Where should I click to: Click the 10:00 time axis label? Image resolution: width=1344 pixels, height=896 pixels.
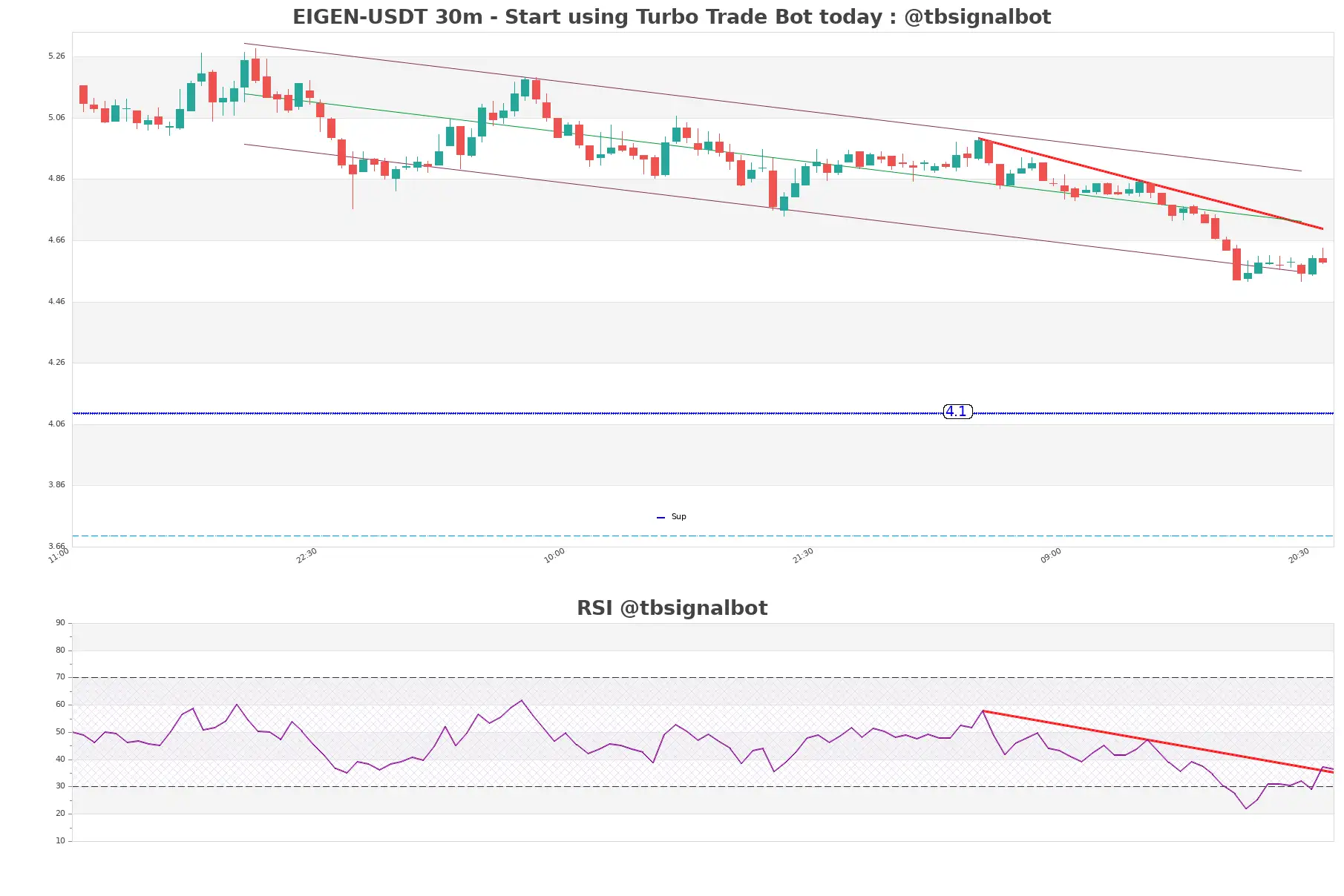click(554, 556)
